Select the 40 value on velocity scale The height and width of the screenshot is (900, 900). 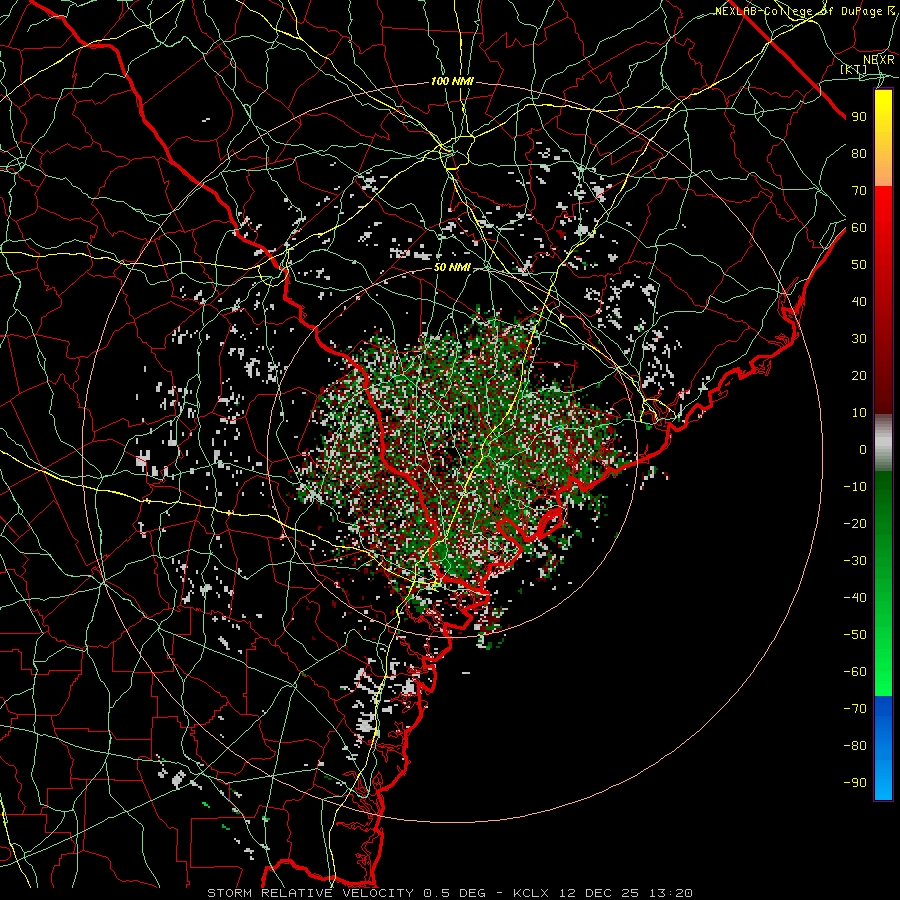pyautogui.click(x=859, y=302)
